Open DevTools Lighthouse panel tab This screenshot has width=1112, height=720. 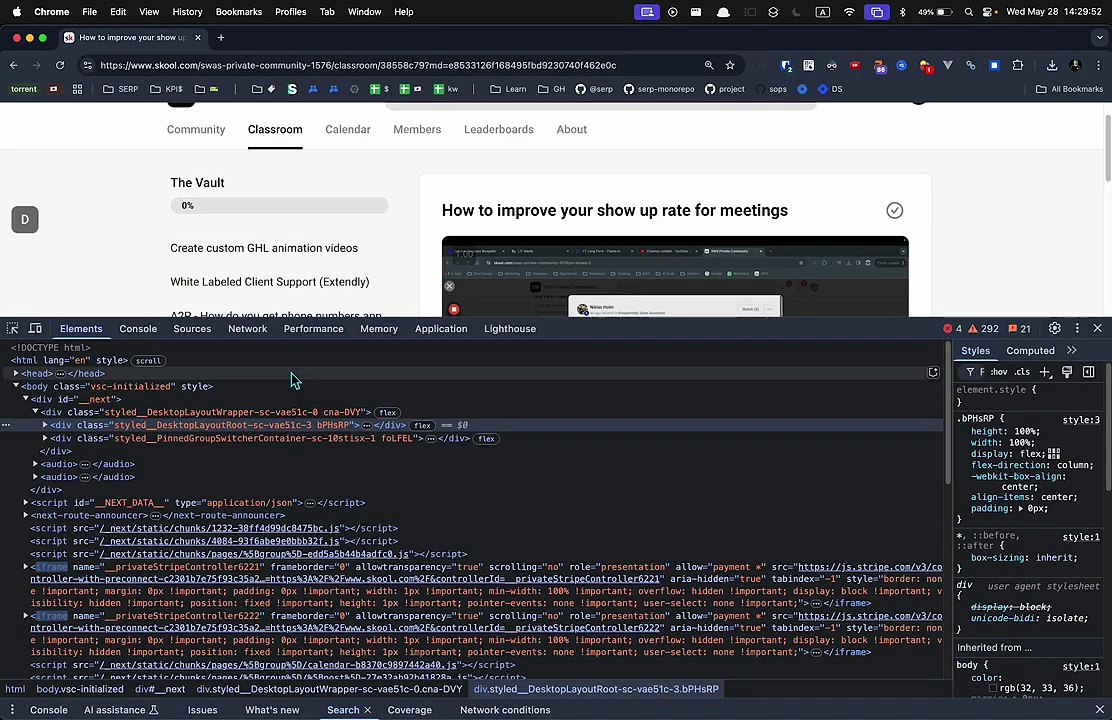coord(510,328)
